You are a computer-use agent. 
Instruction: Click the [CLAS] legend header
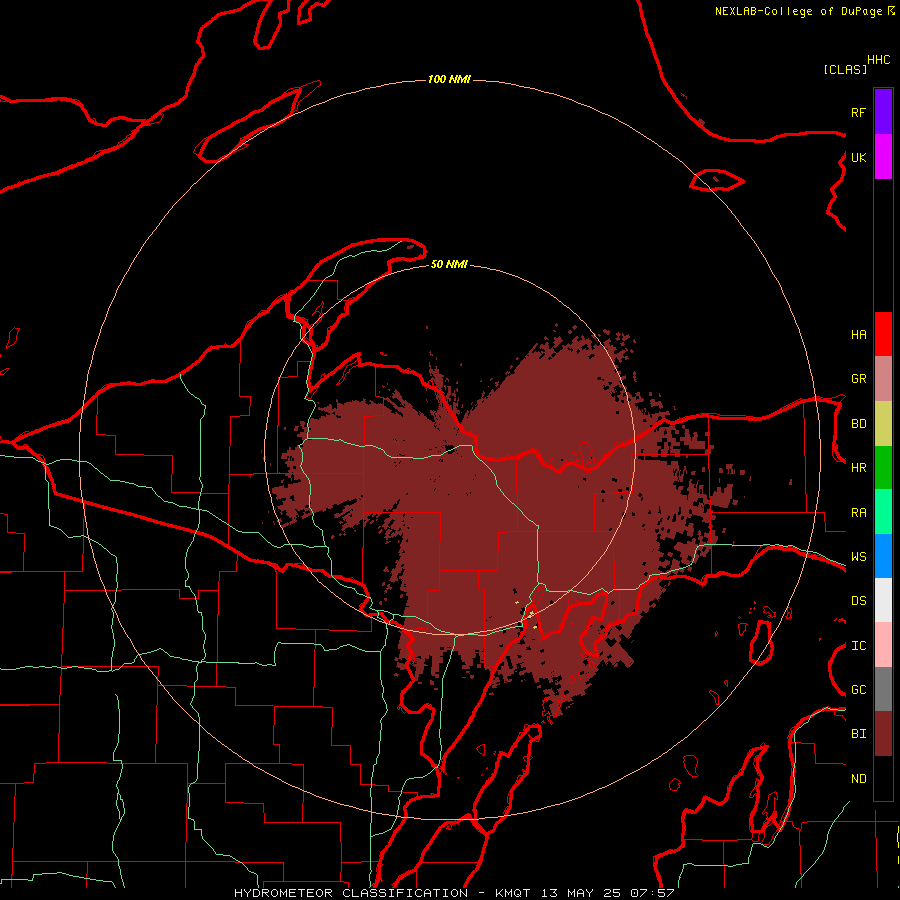point(845,69)
